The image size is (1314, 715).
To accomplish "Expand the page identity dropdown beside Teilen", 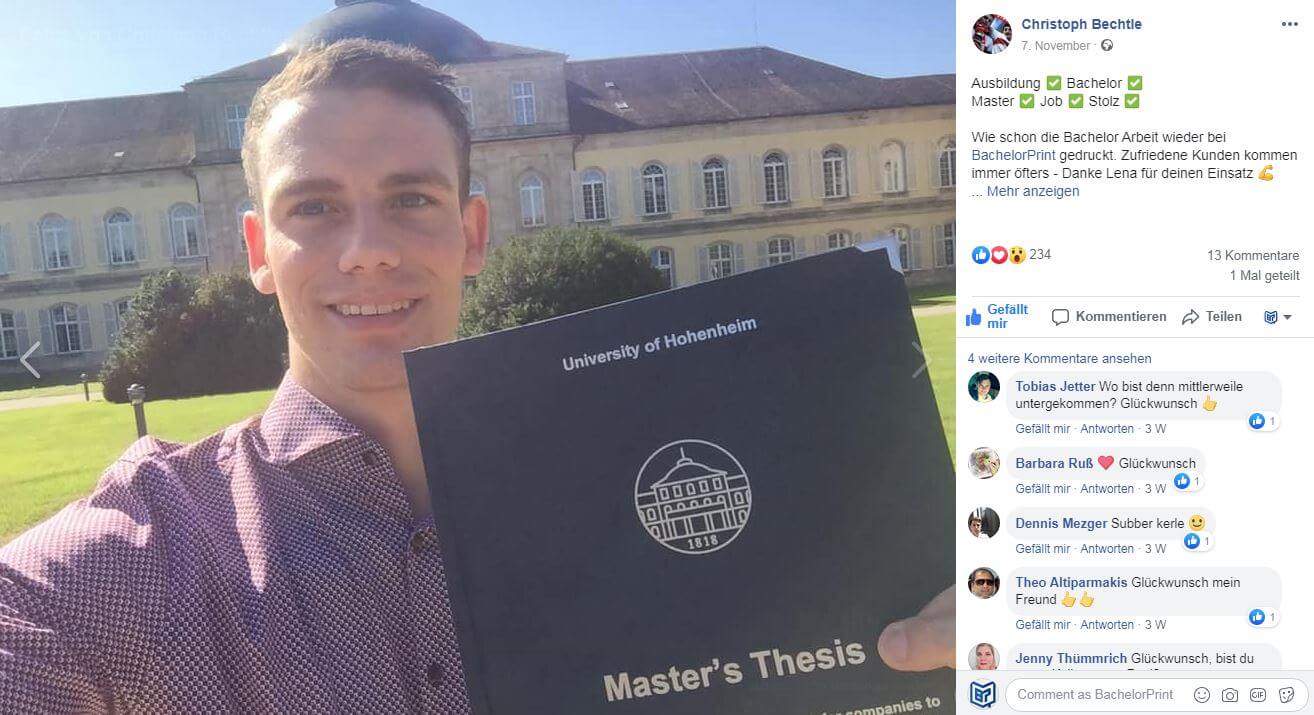I will 1278,317.
